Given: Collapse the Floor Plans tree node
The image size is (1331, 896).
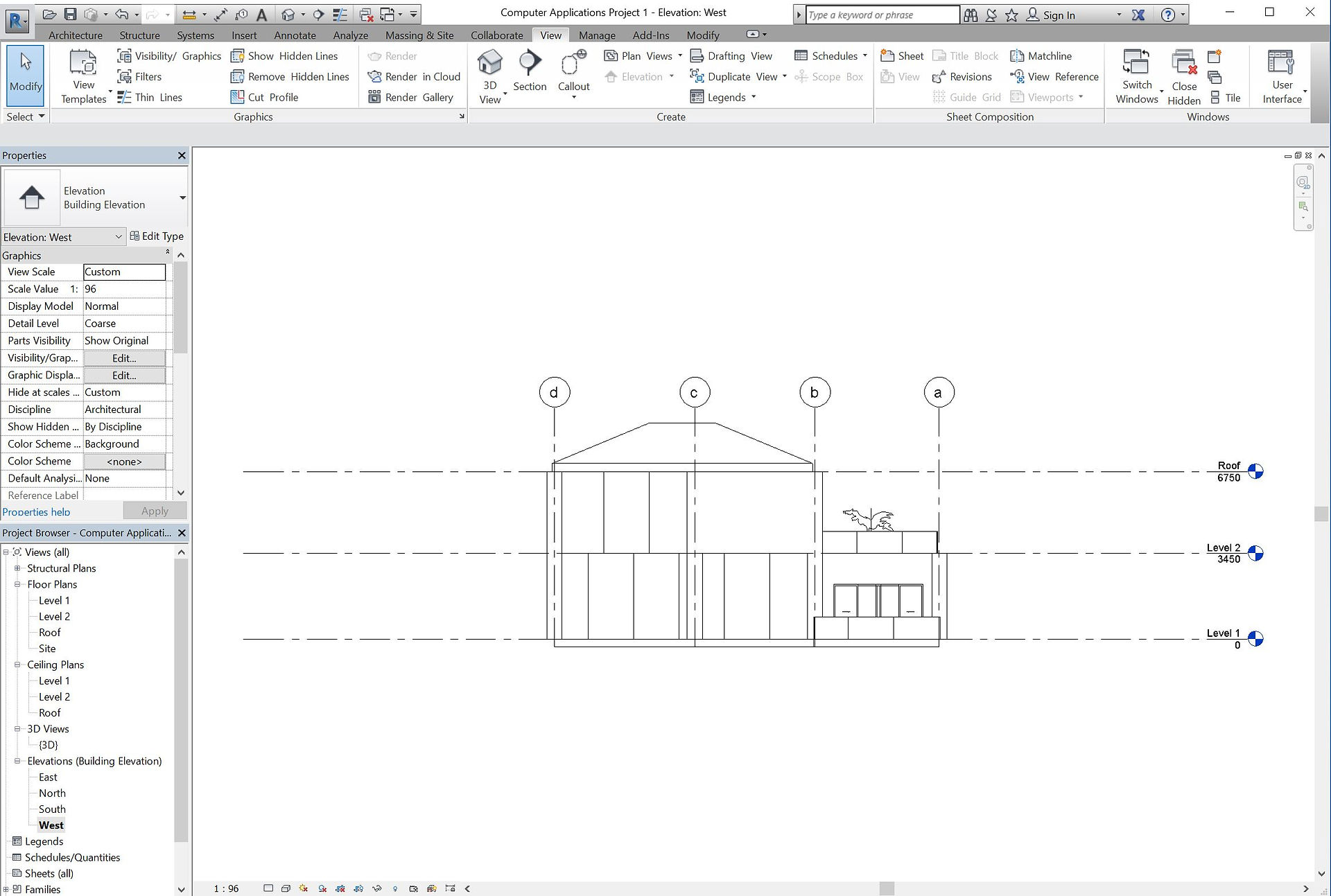Looking at the screenshot, I should click(x=18, y=584).
